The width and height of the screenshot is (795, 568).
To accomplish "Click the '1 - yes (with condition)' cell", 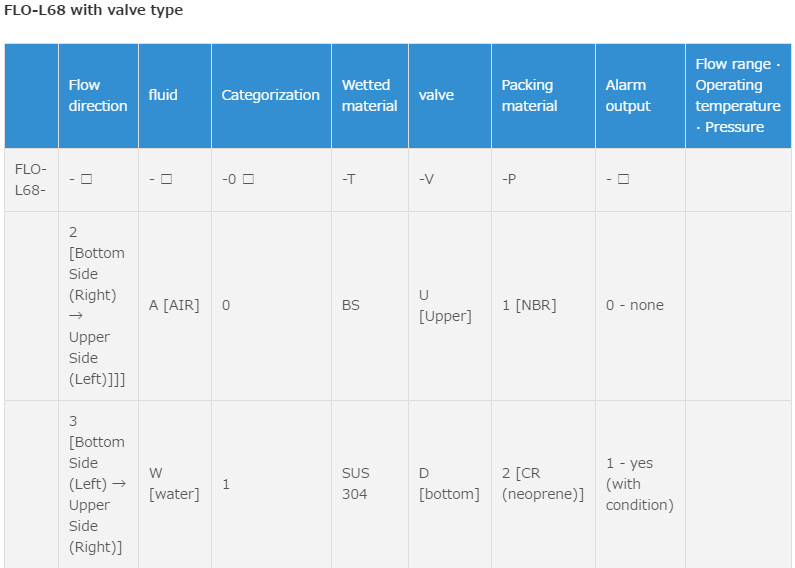I will click(639, 484).
